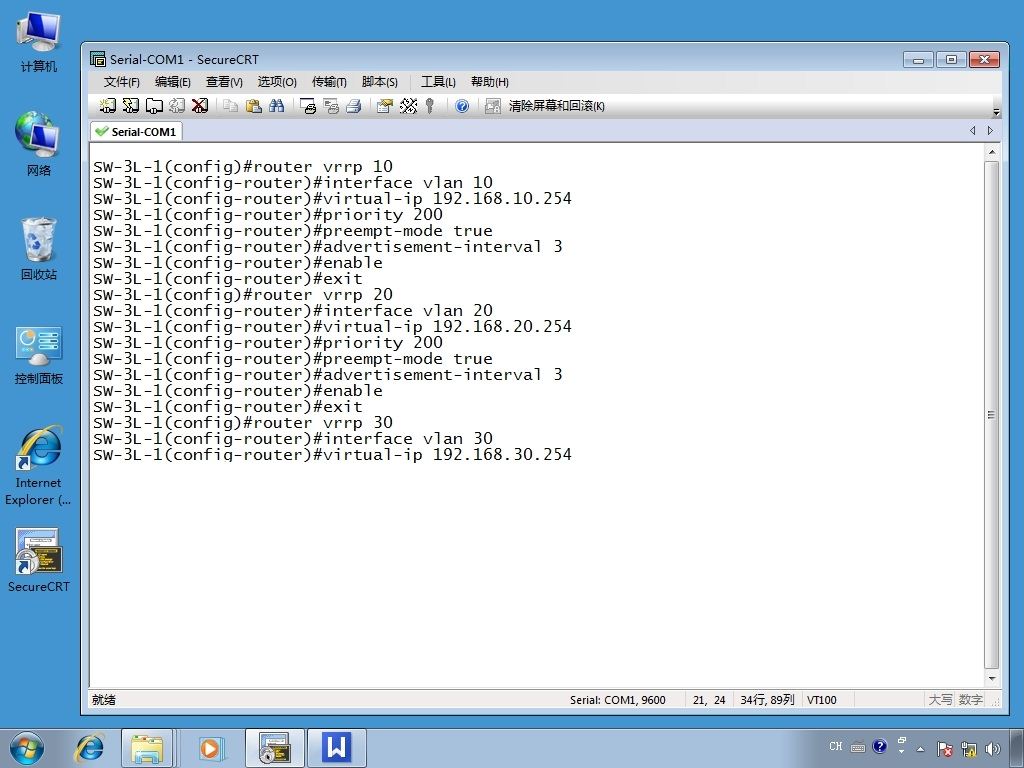1024x768 pixels.
Task: Click the terminal scrollbar up arrow
Action: pos(991,152)
